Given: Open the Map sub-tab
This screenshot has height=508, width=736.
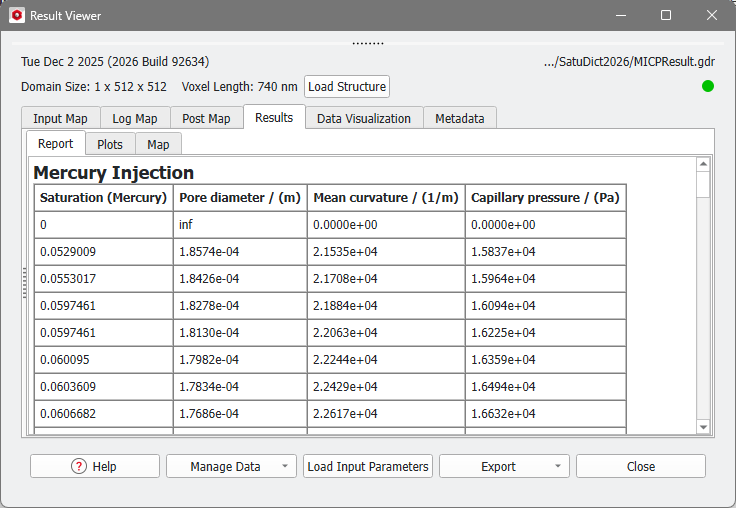Looking at the screenshot, I should pyautogui.click(x=158, y=144).
